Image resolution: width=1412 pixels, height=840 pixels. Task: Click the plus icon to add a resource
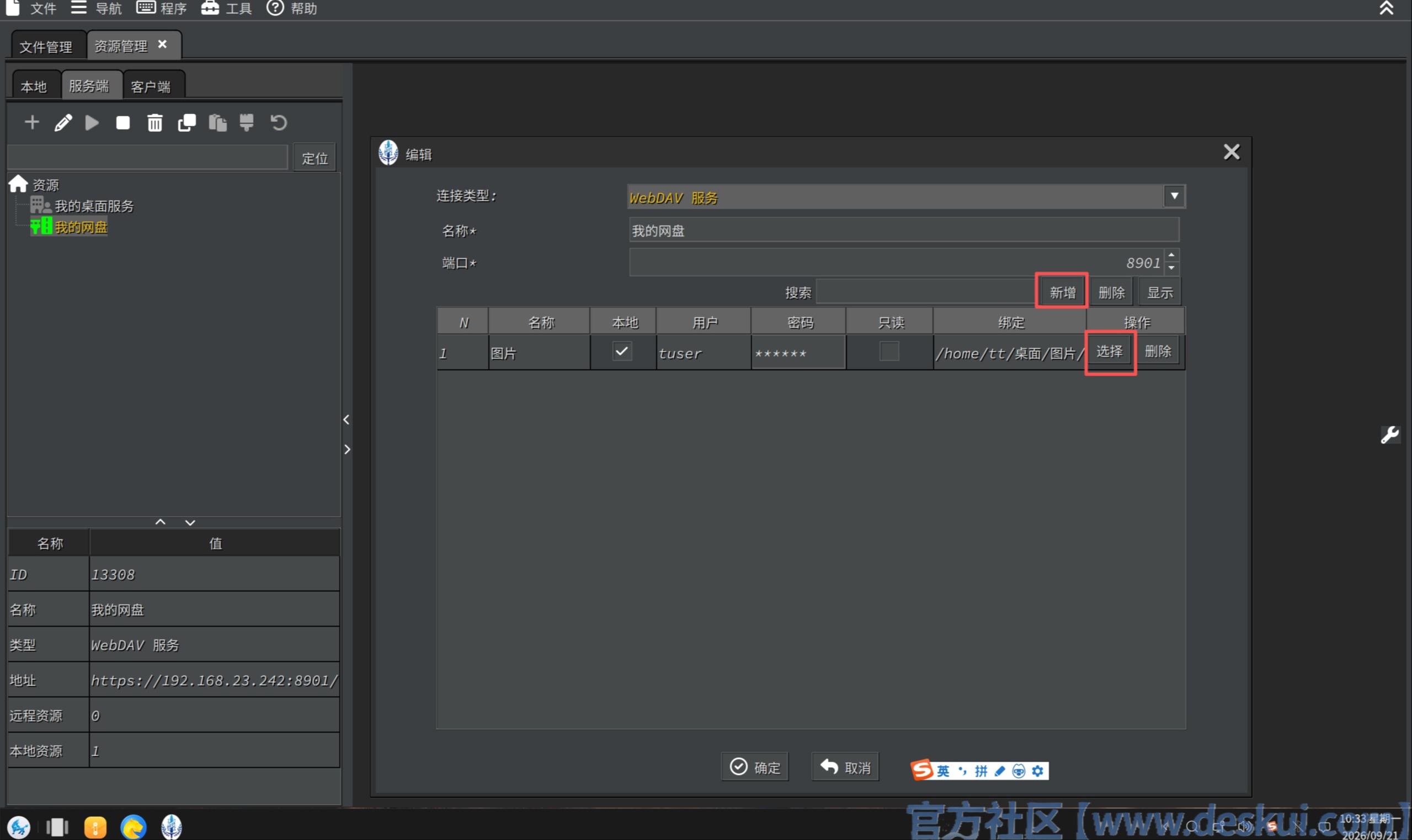[x=31, y=122]
